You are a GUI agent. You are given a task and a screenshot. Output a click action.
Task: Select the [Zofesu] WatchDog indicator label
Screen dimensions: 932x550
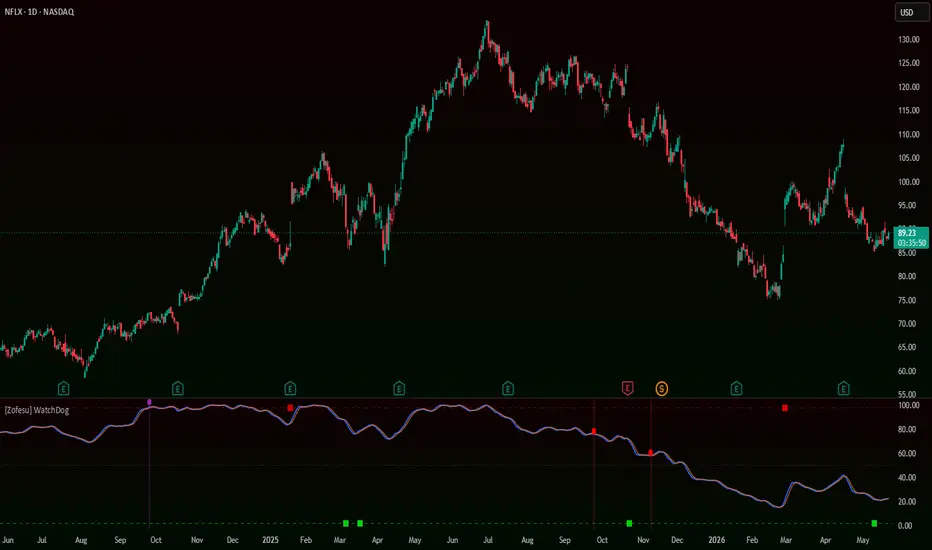pyautogui.click(x=37, y=410)
